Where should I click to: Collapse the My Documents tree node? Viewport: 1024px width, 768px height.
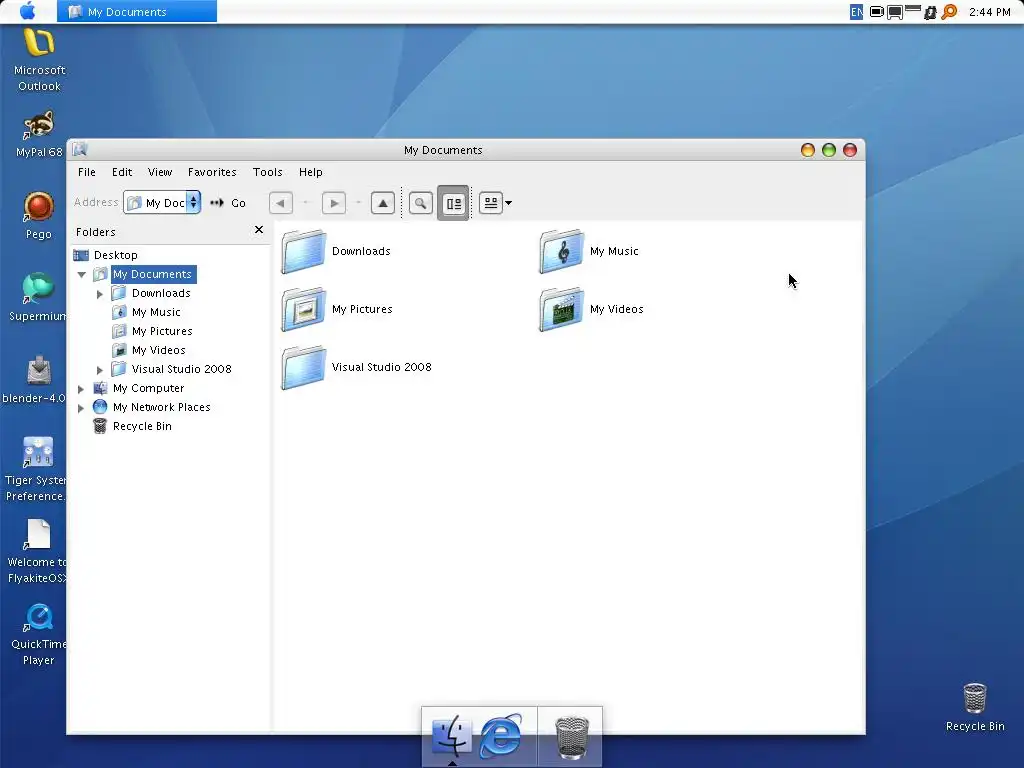point(82,275)
